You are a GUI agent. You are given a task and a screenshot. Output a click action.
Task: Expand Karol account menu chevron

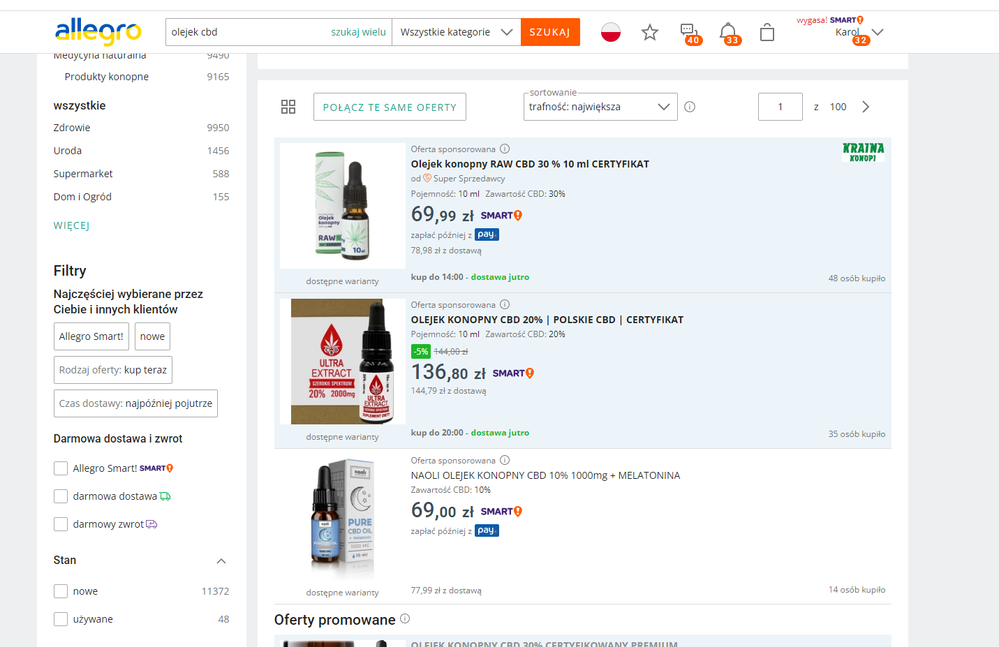[877, 32]
